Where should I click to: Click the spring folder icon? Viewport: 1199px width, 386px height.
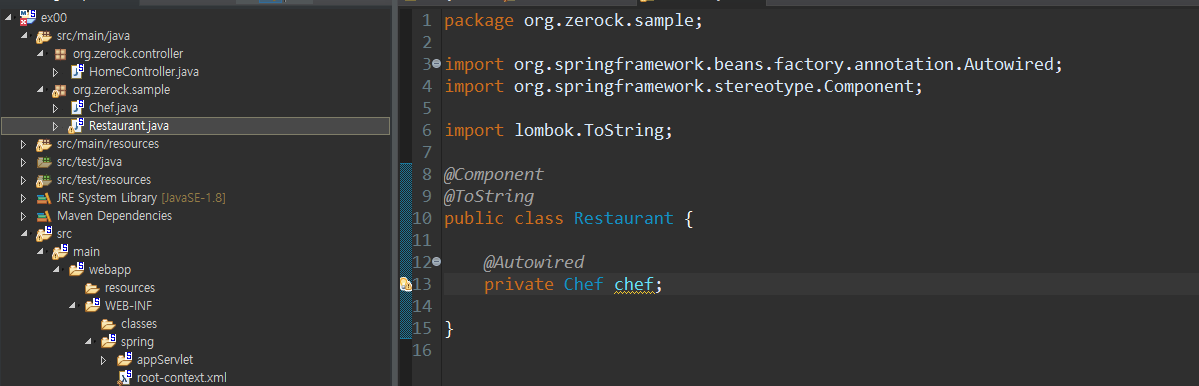click(108, 342)
